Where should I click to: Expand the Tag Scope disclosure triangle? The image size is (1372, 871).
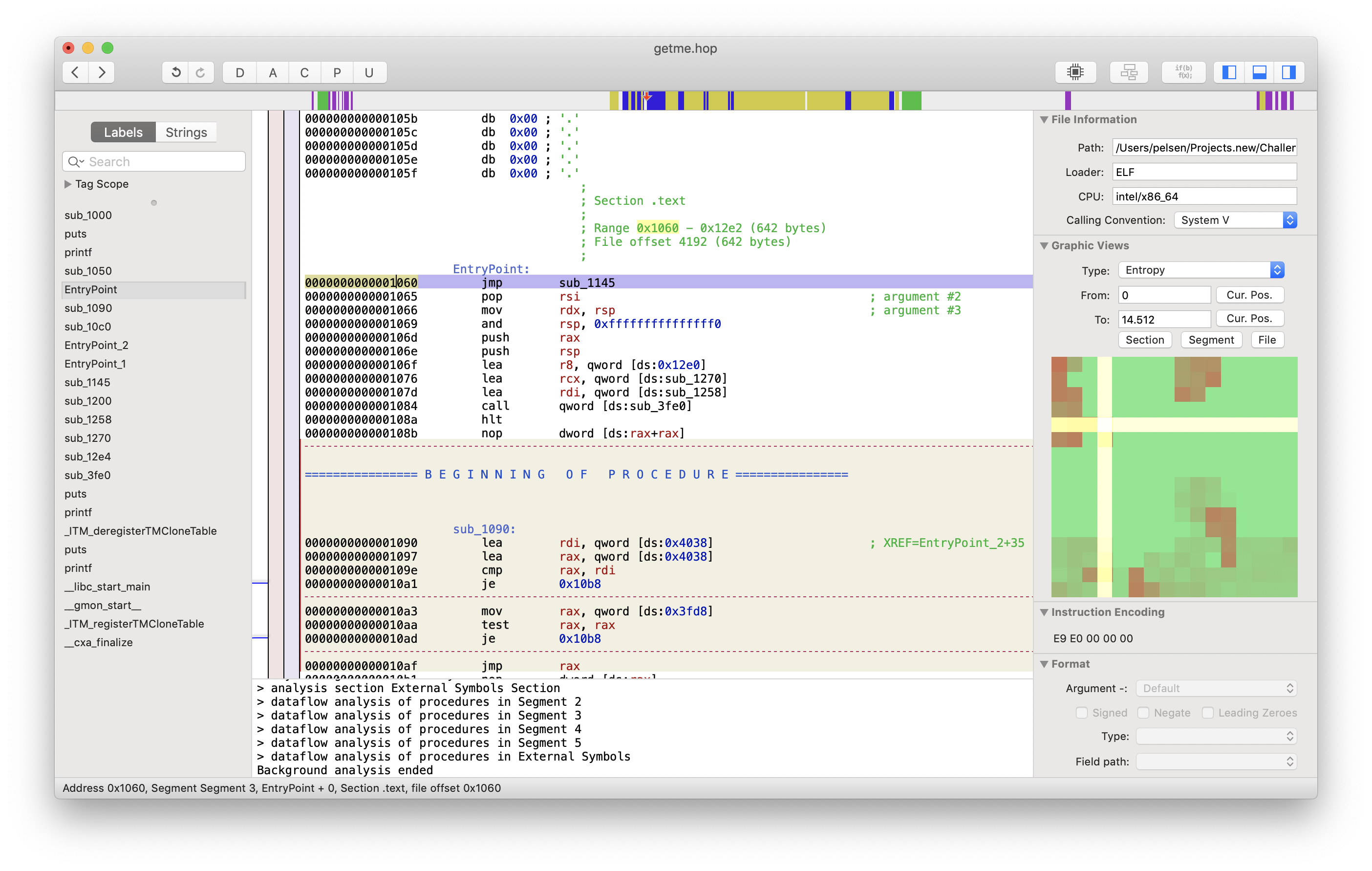point(68,184)
